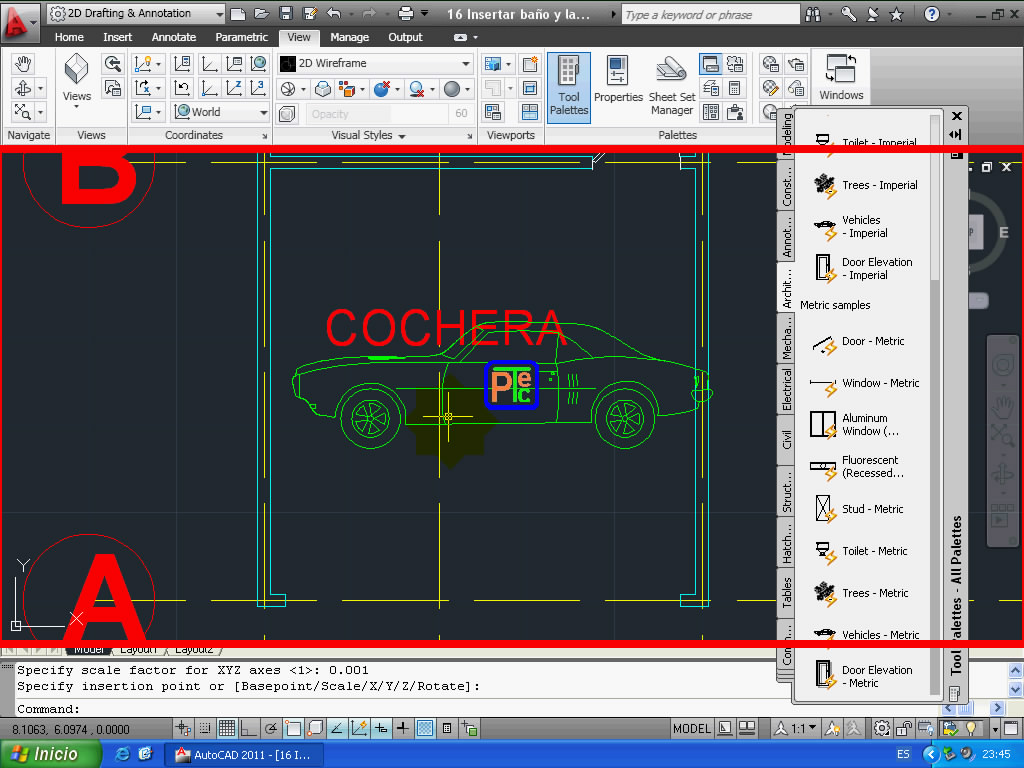
Task: Click the Zoom Extents tool
Action: [x=24, y=112]
